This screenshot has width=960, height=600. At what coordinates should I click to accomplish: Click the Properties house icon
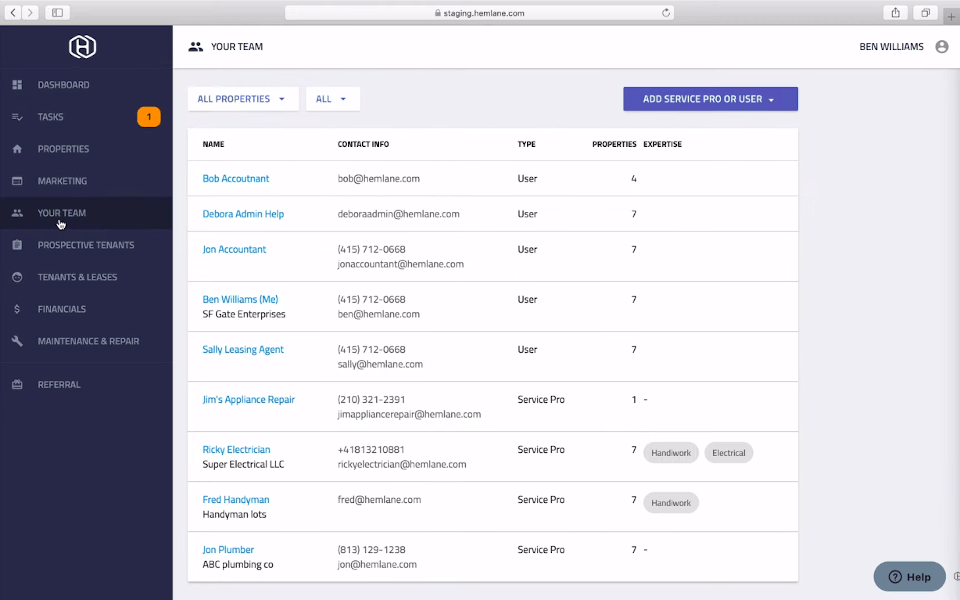click(x=17, y=149)
